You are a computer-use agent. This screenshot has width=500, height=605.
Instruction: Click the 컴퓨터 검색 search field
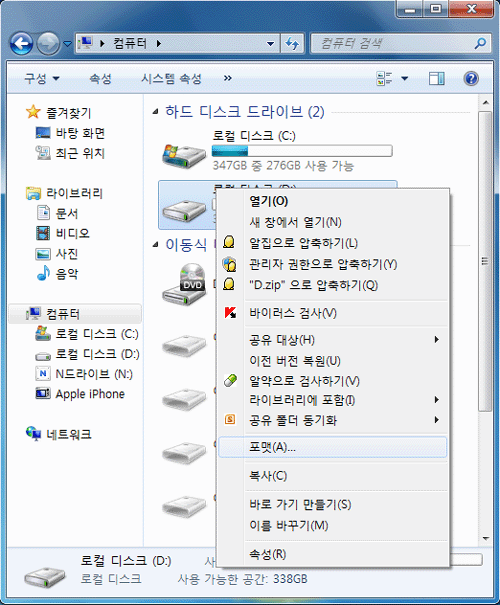coord(394,43)
